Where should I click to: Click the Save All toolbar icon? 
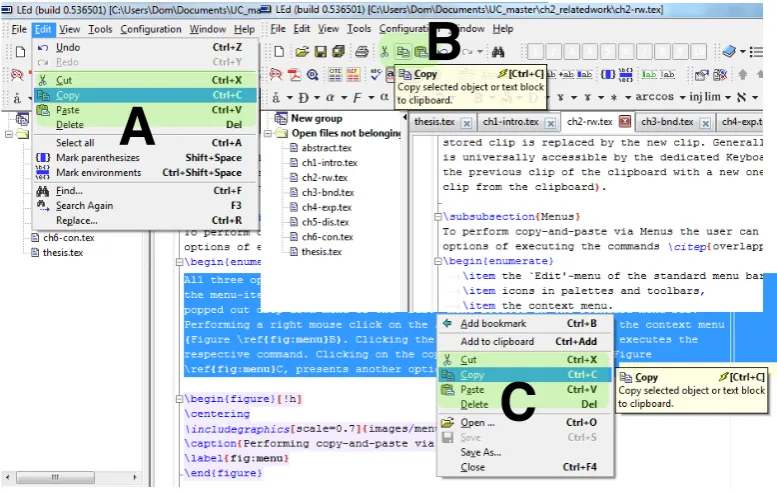point(338,52)
